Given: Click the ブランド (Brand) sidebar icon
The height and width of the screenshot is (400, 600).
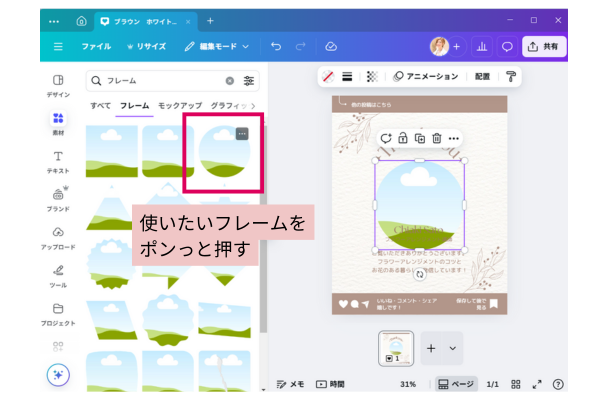Looking at the screenshot, I should tap(58, 199).
